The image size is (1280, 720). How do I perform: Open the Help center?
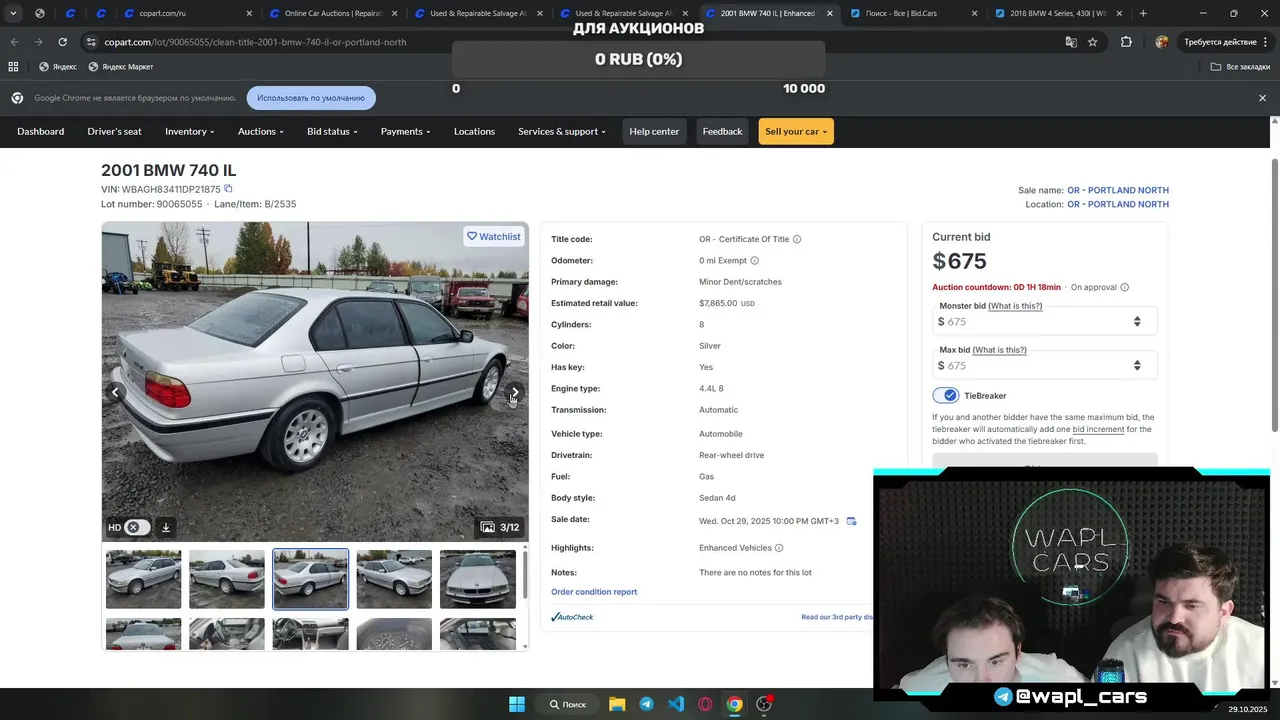click(654, 131)
